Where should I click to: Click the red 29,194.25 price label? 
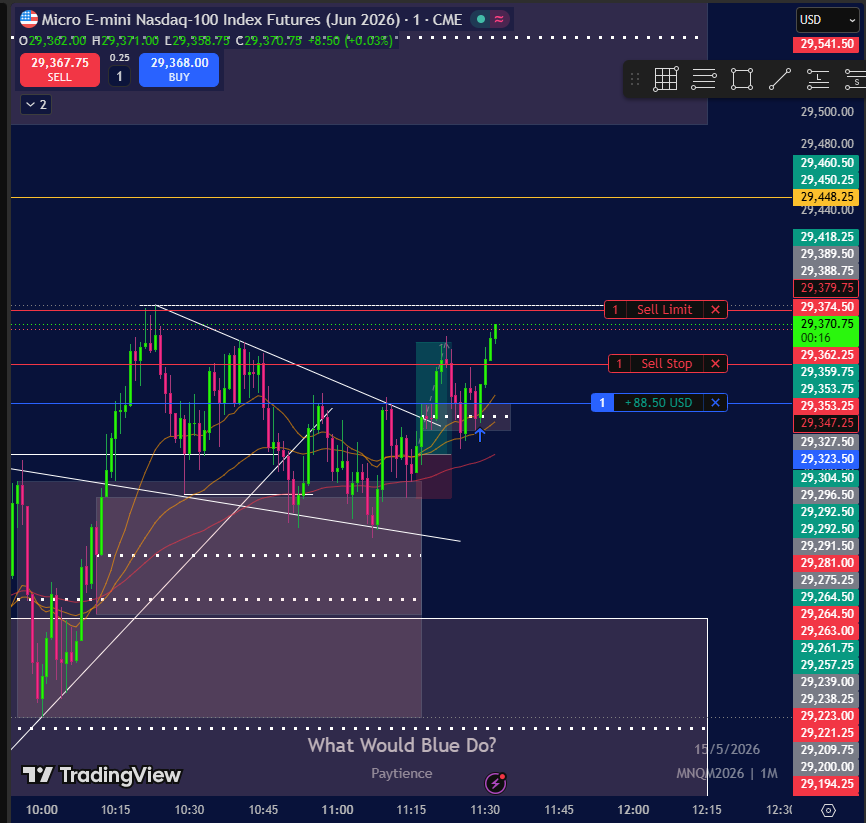[x=826, y=784]
